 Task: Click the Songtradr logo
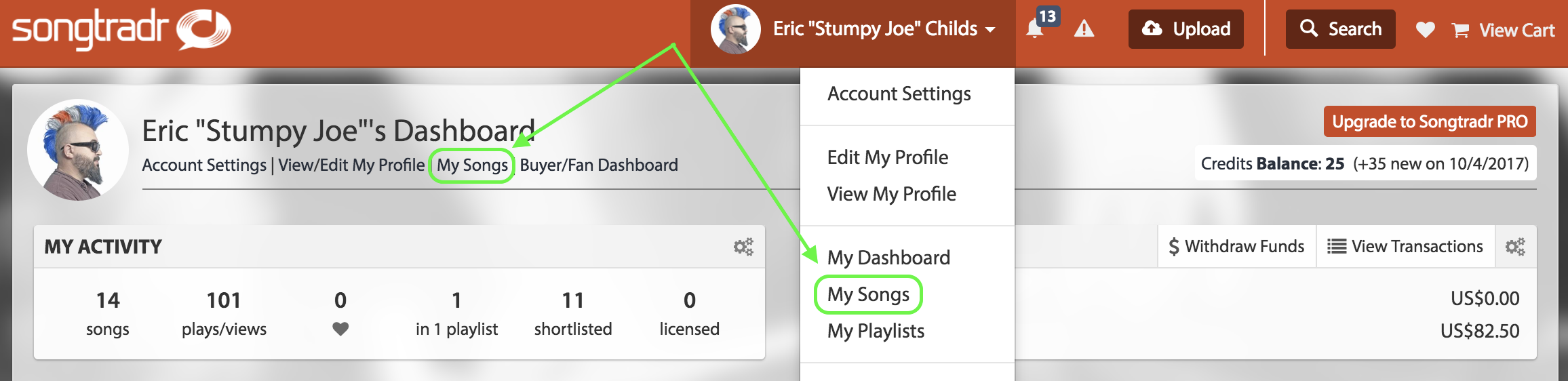122,30
